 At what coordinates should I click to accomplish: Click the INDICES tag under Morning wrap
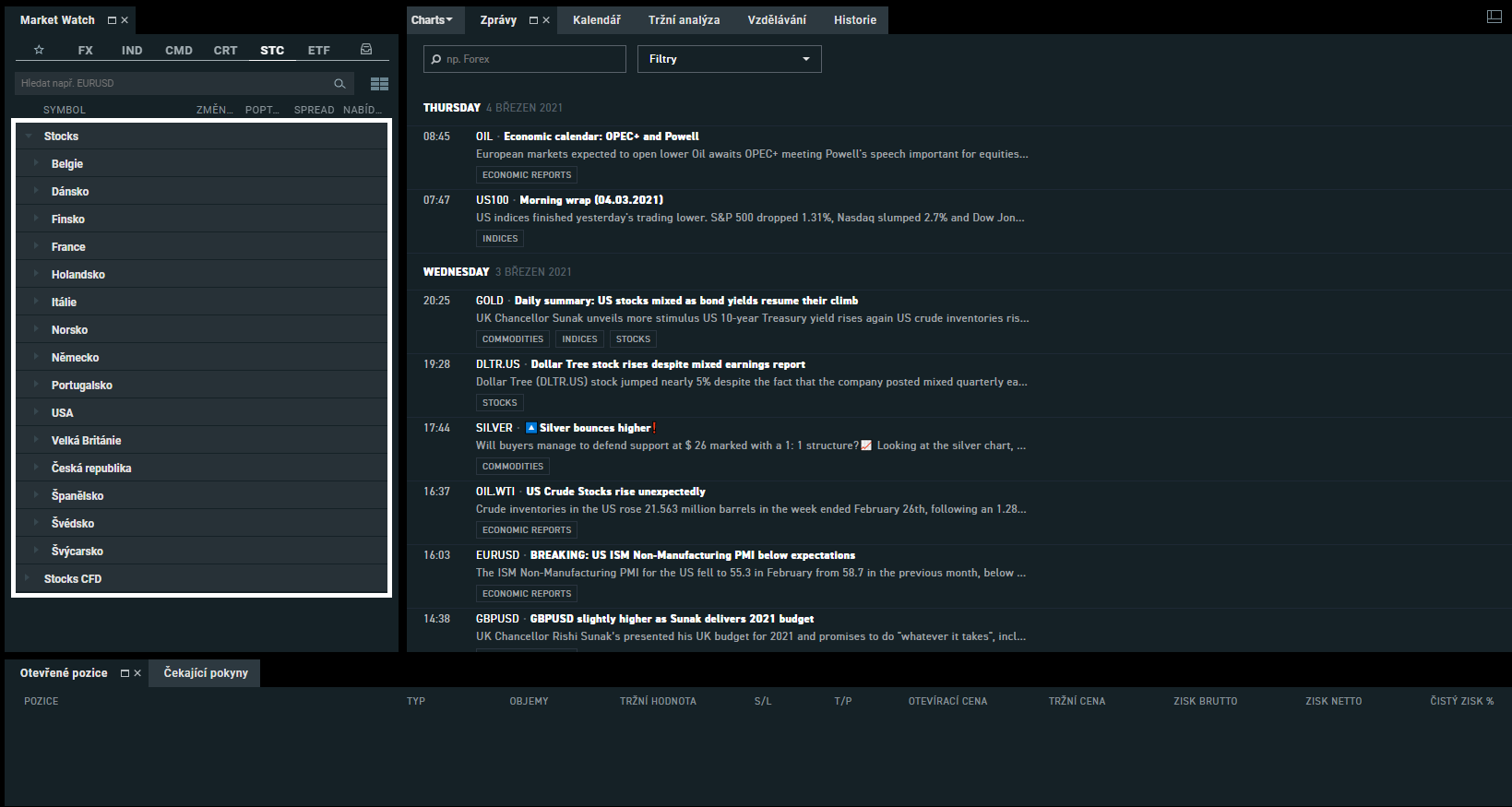click(500, 239)
